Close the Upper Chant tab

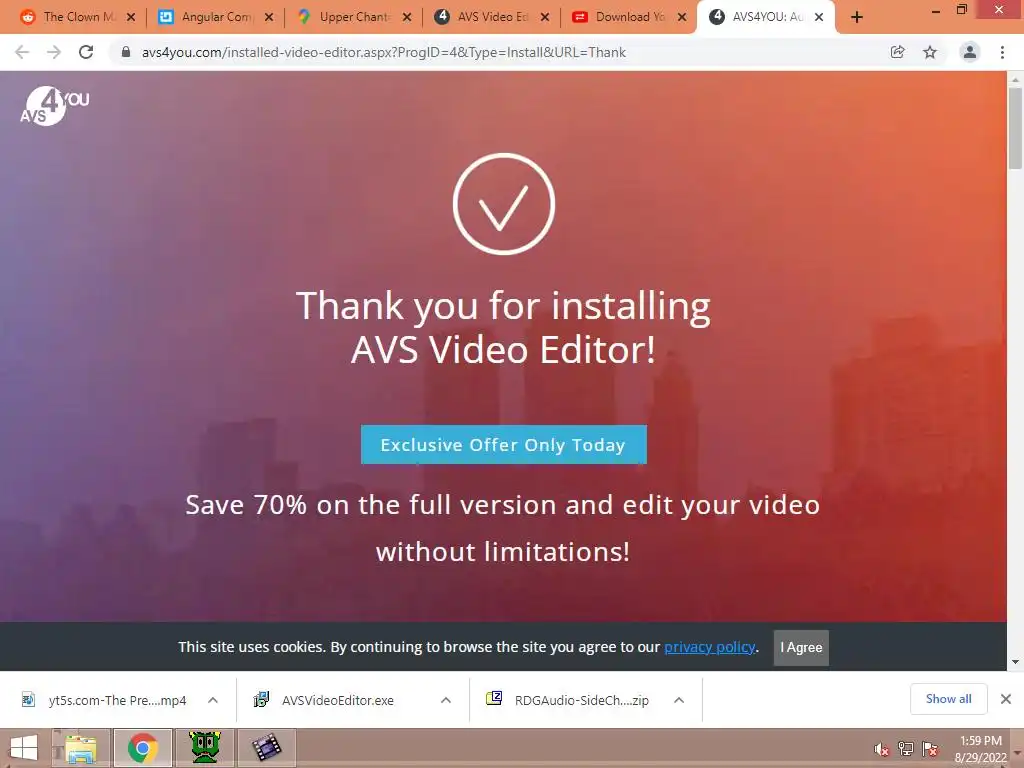pyautogui.click(x=407, y=18)
